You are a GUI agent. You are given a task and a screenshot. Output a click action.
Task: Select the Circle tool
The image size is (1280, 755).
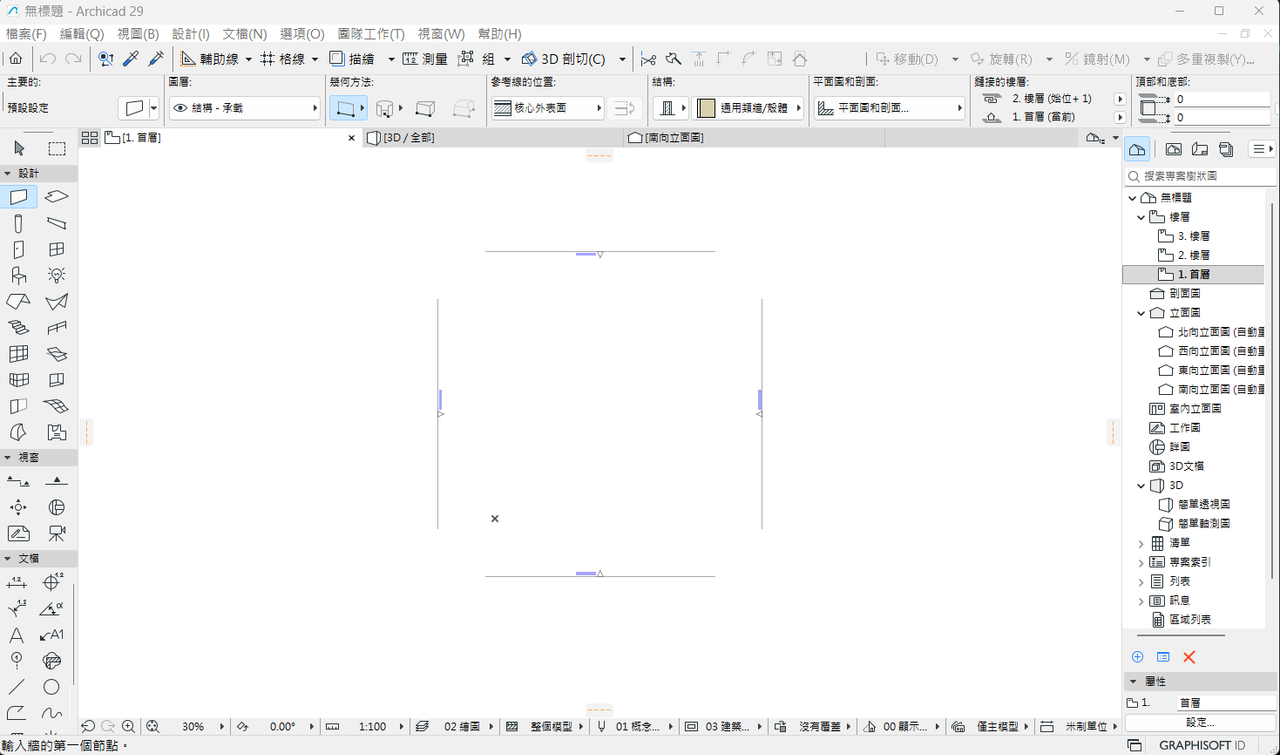click(51, 687)
